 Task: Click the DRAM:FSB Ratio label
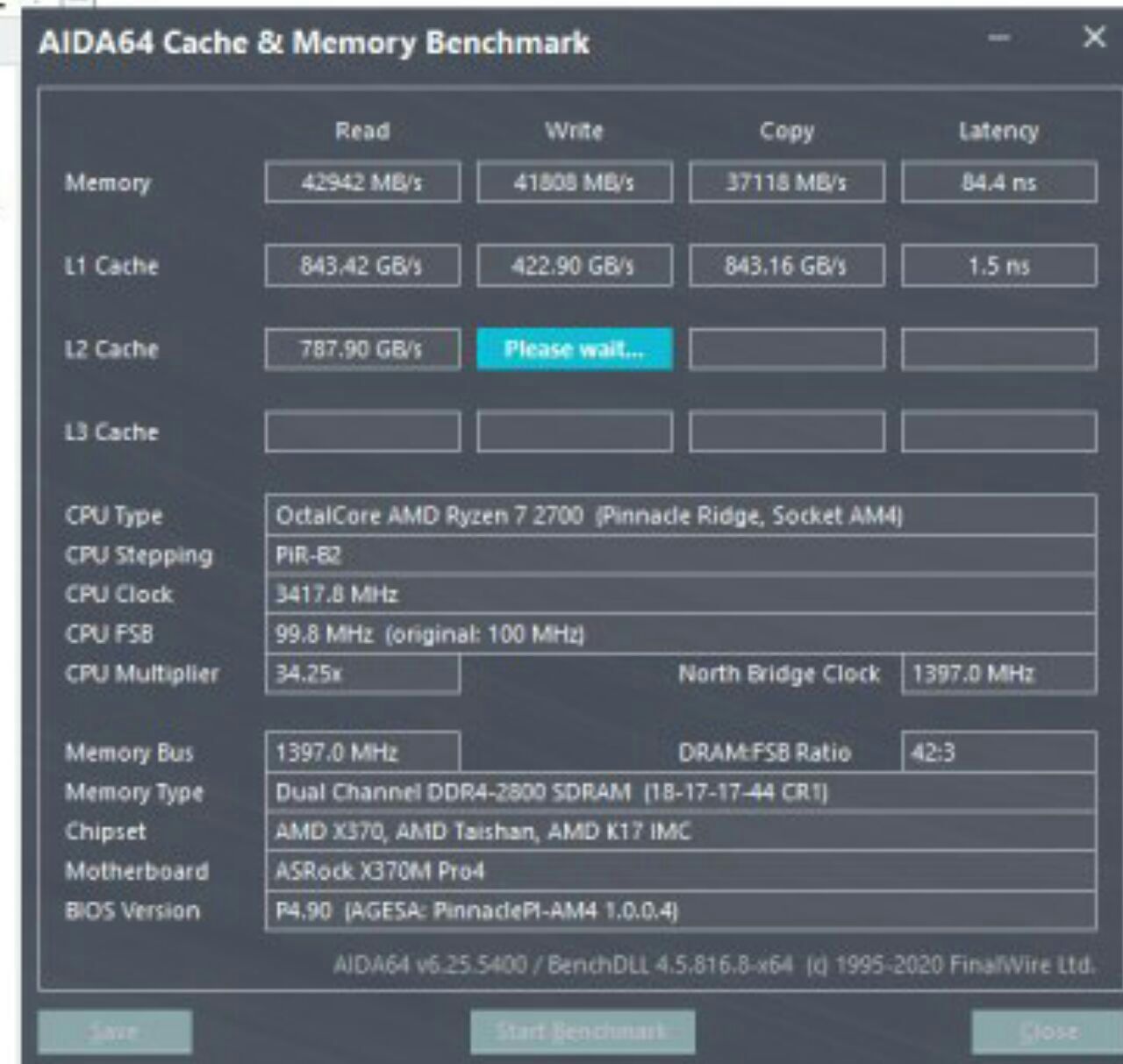764,753
